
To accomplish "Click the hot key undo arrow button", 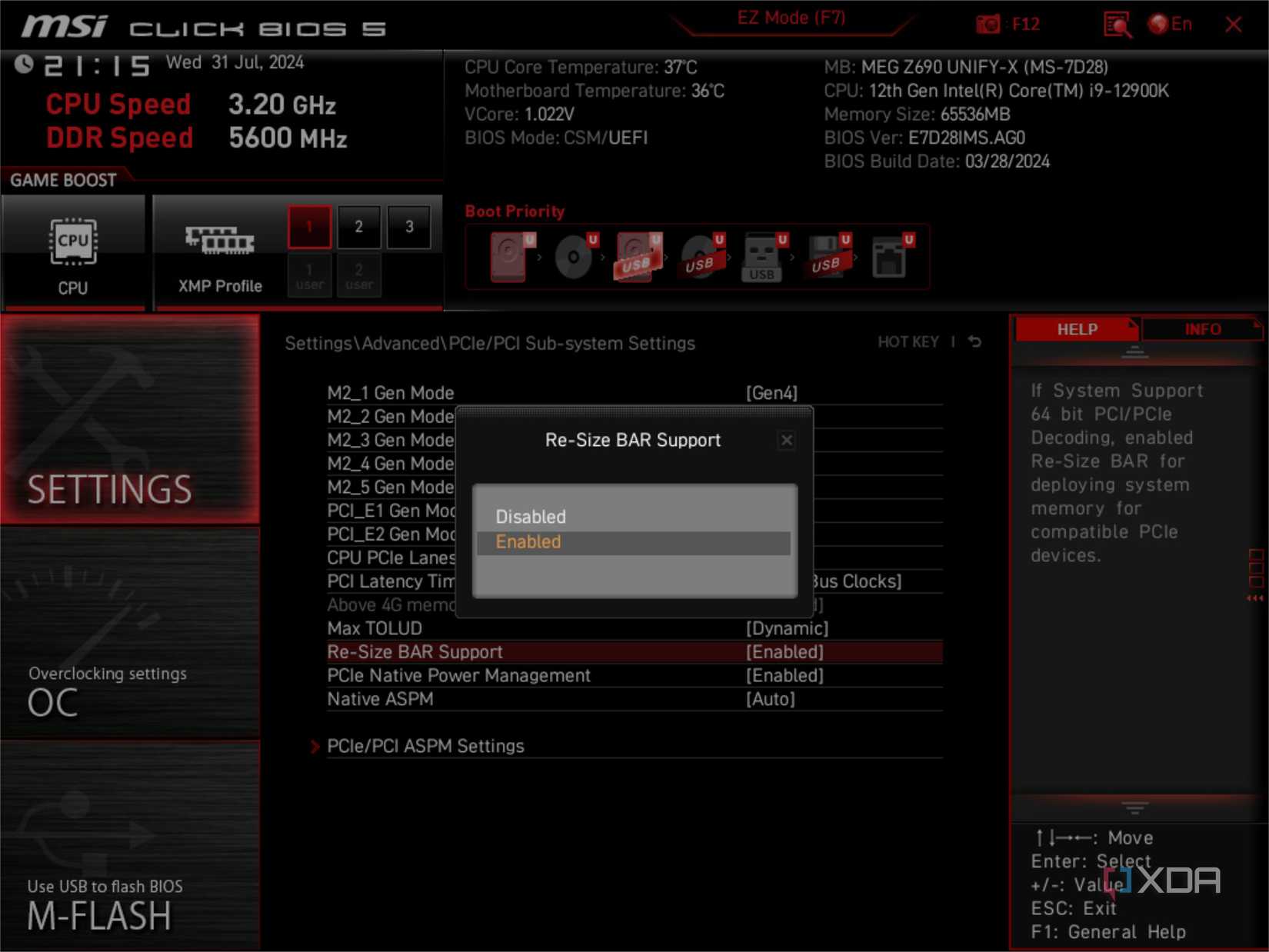I will (974, 341).
